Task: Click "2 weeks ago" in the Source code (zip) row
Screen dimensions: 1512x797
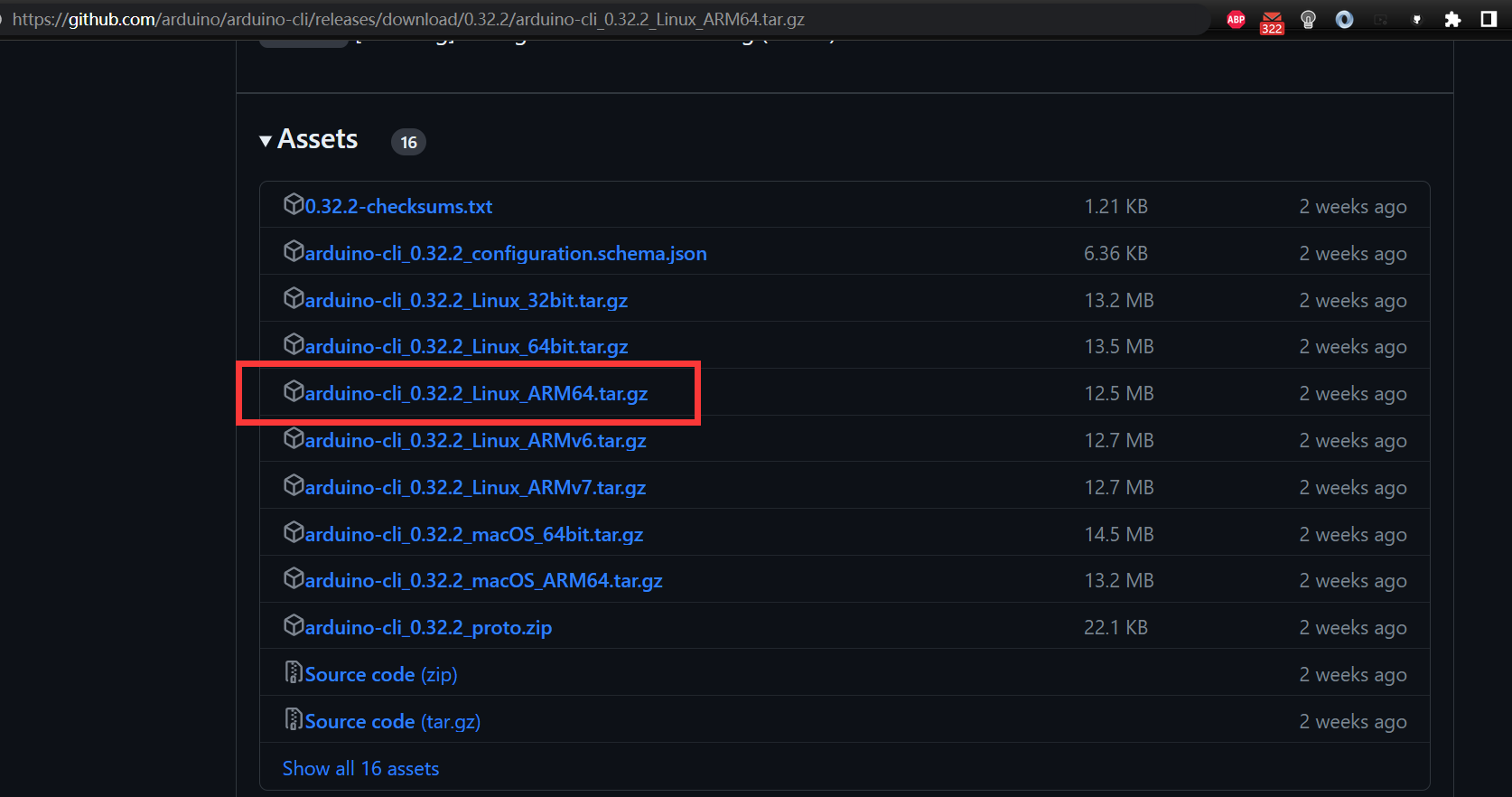Action: pos(1353,675)
